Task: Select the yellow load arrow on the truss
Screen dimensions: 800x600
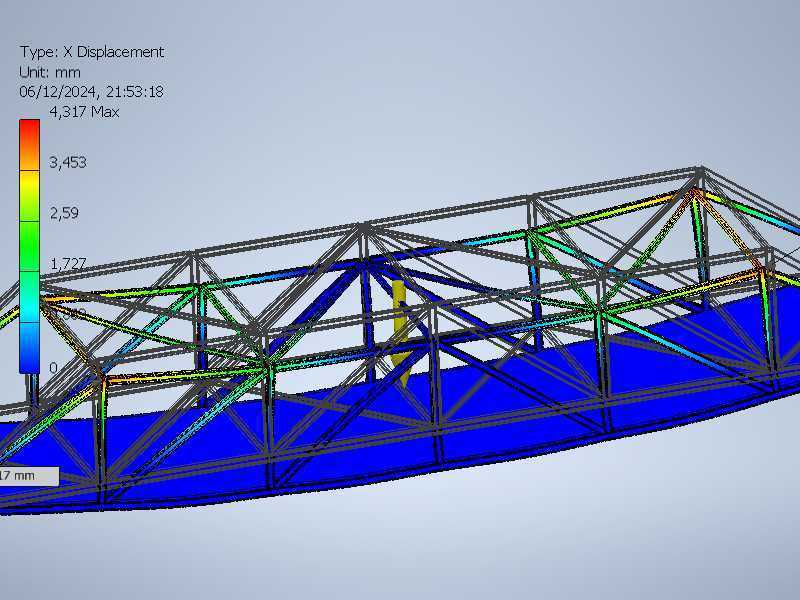Action: 401,332
